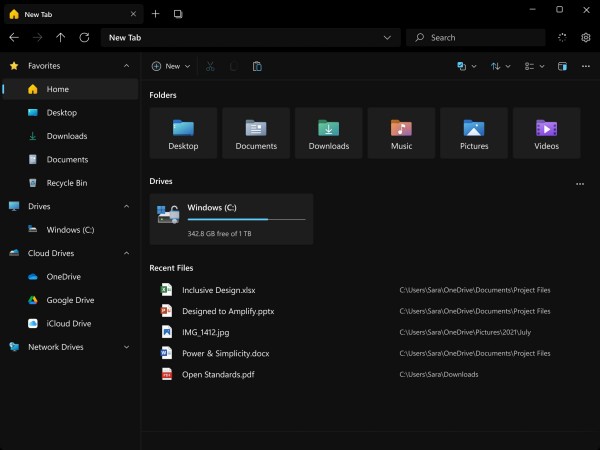Open Documents in the sidebar

(70, 159)
